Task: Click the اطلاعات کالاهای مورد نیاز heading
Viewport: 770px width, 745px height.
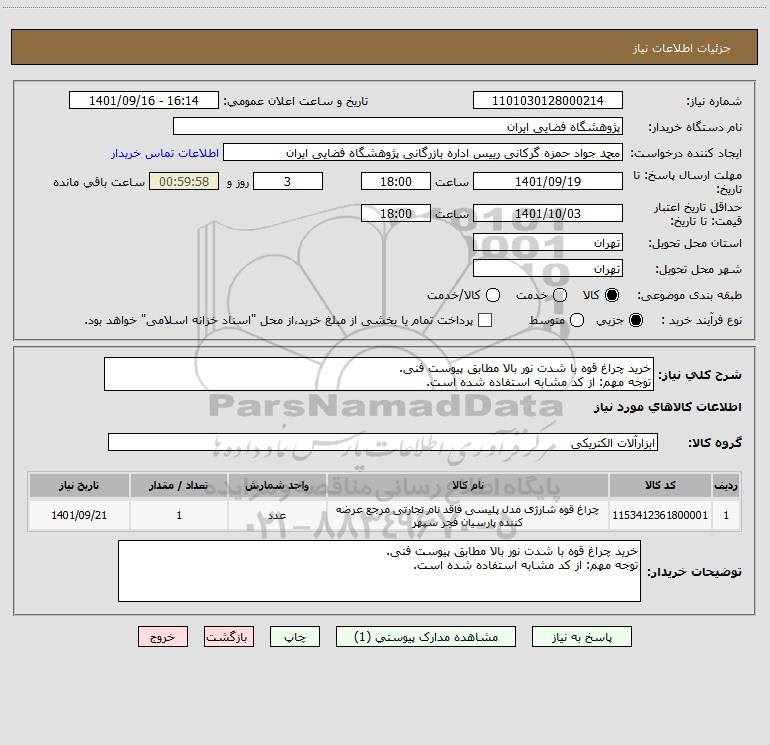Action: pyautogui.click(x=667, y=407)
